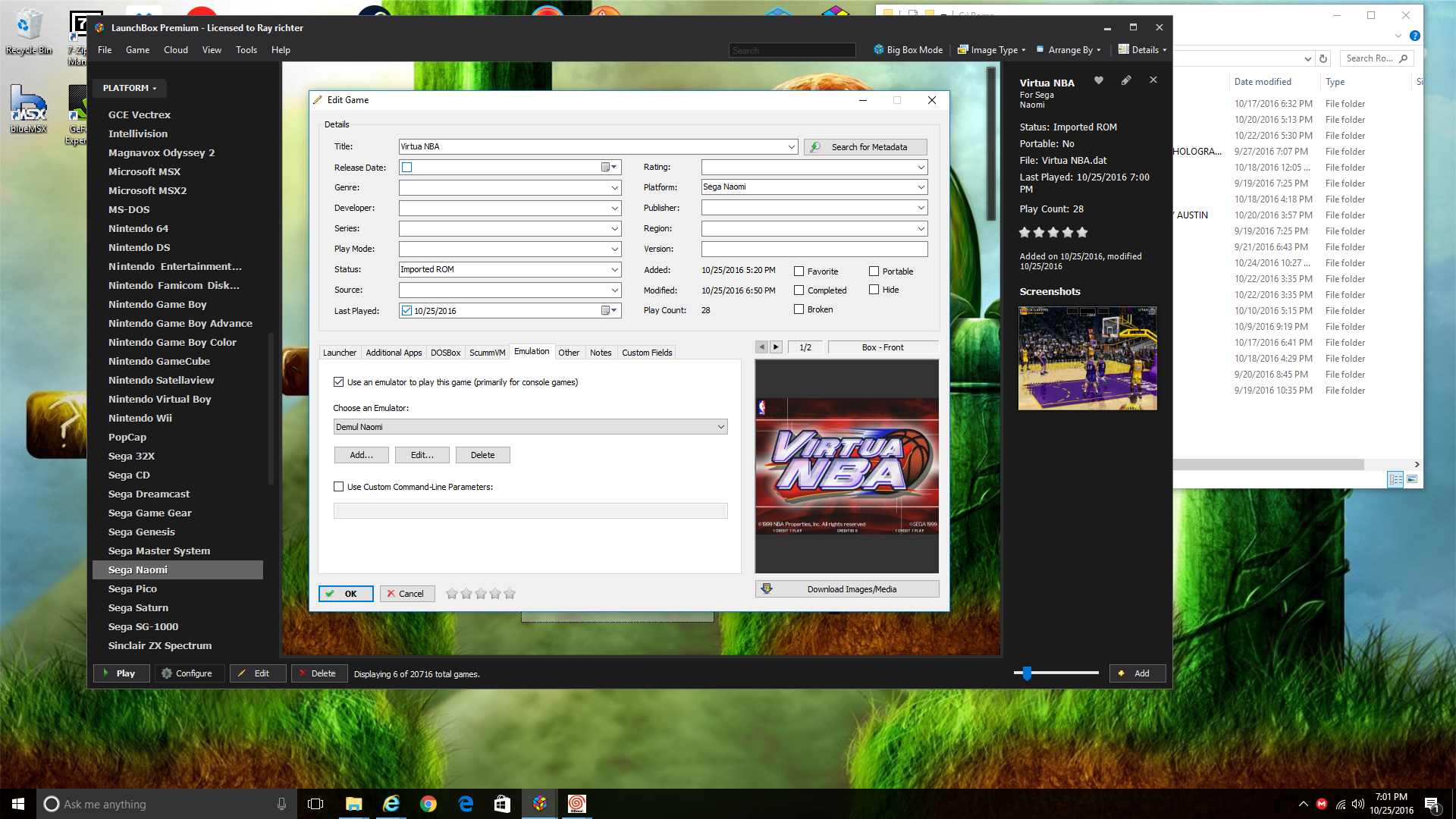Open the Tools menu
The width and height of the screenshot is (1456, 819).
pyautogui.click(x=246, y=50)
